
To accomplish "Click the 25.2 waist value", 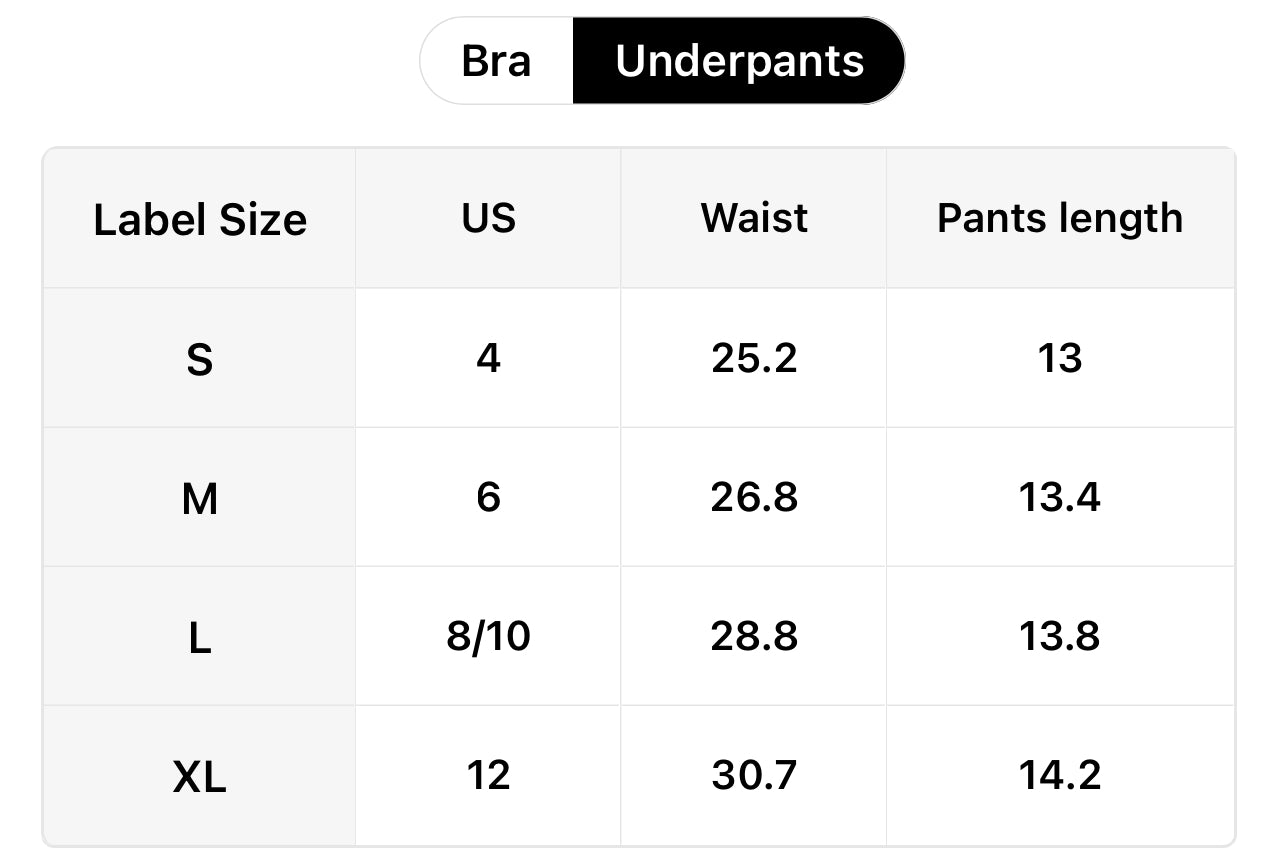I will click(x=754, y=358).
